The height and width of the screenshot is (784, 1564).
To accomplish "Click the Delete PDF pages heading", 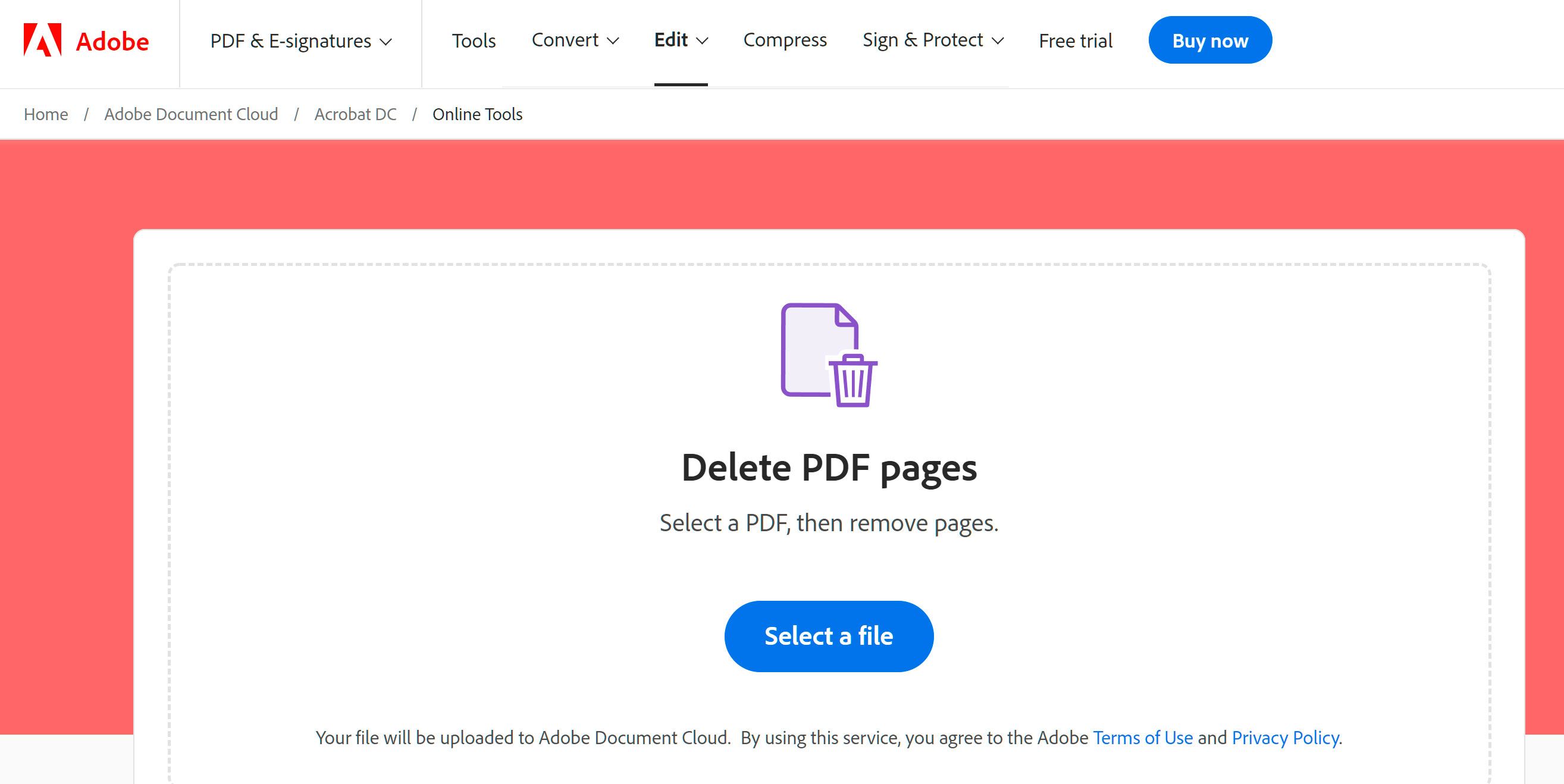I will pyautogui.click(x=829, y=468).
